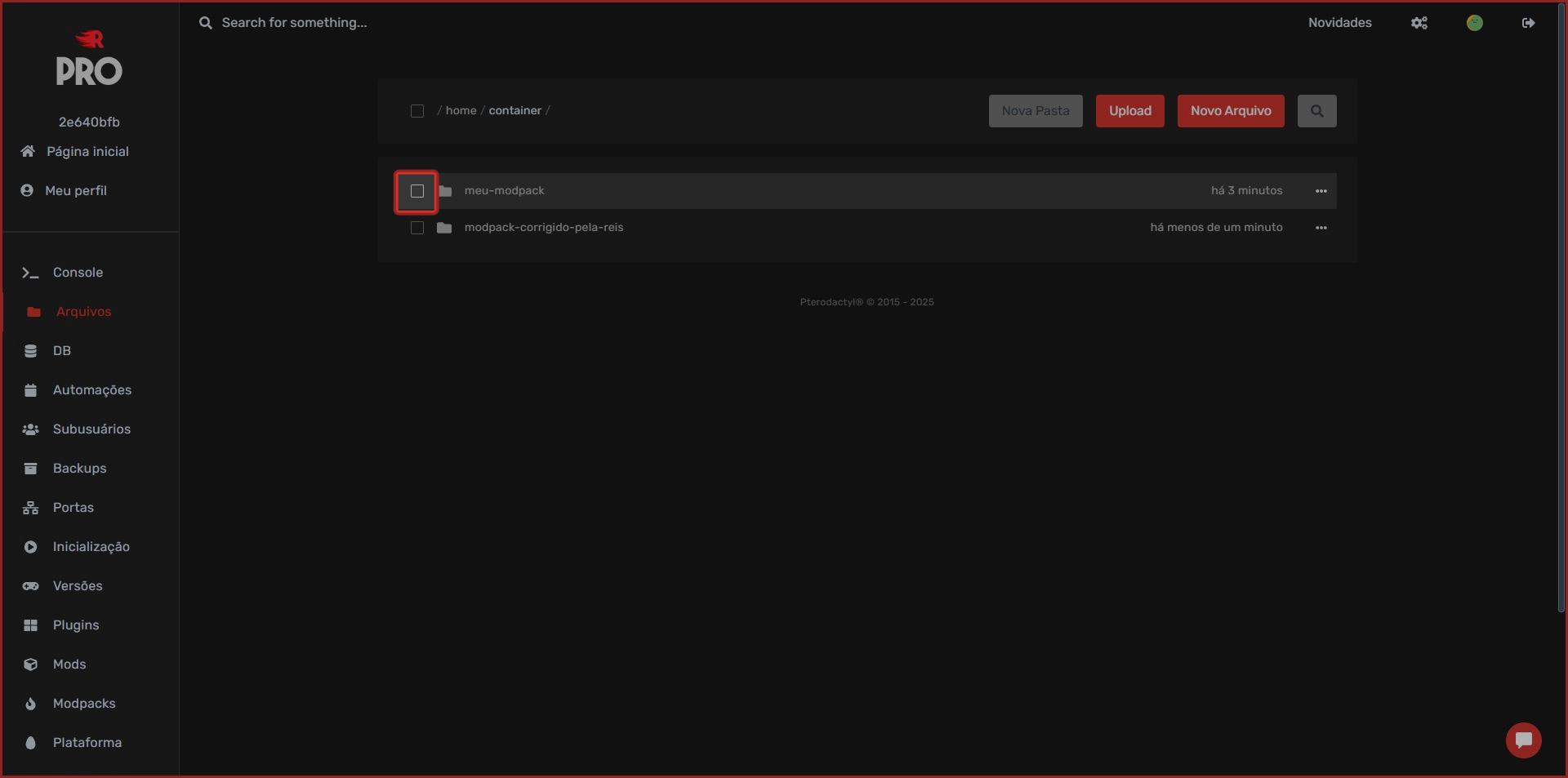This screenshot has height=778, width=1568.
Task: Open the meu-modpack folder name
Action: pos(504,191)
